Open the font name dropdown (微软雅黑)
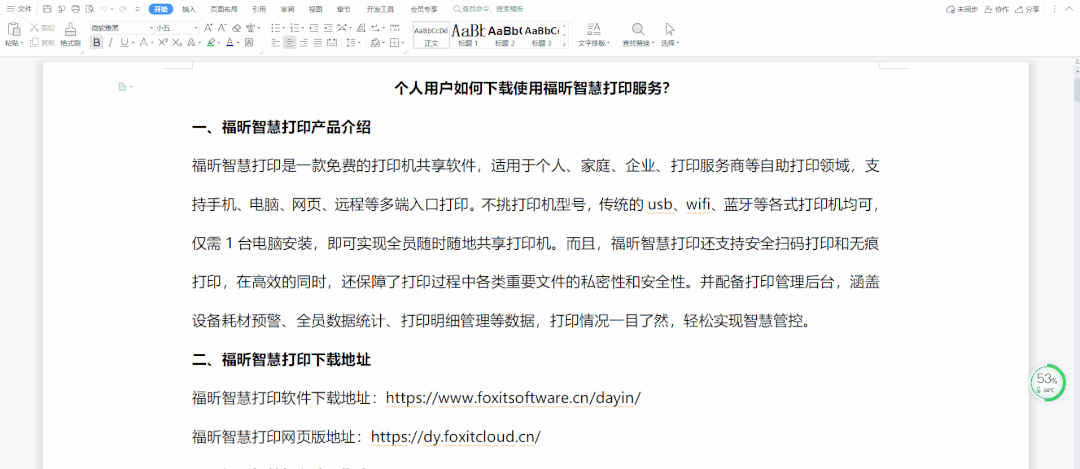This screenshot has width=1080, height=469. [151, 28]
